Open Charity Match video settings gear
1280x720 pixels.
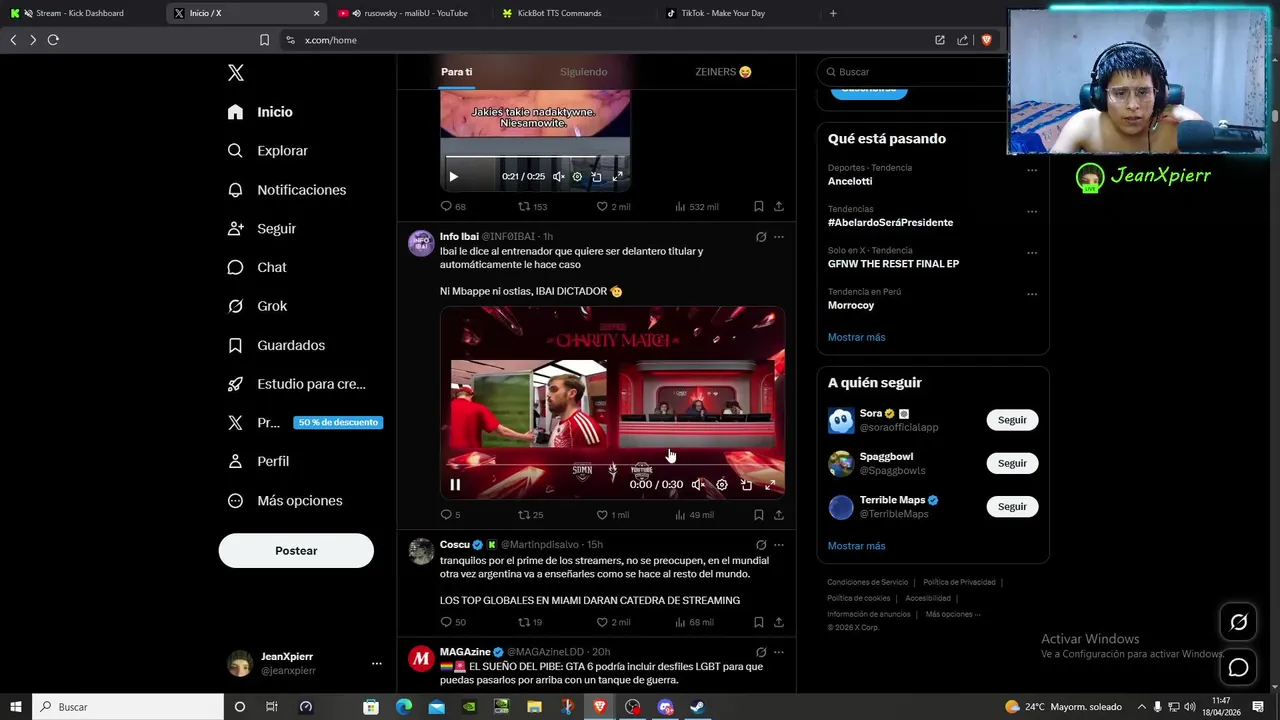click(x=722, y=485)
